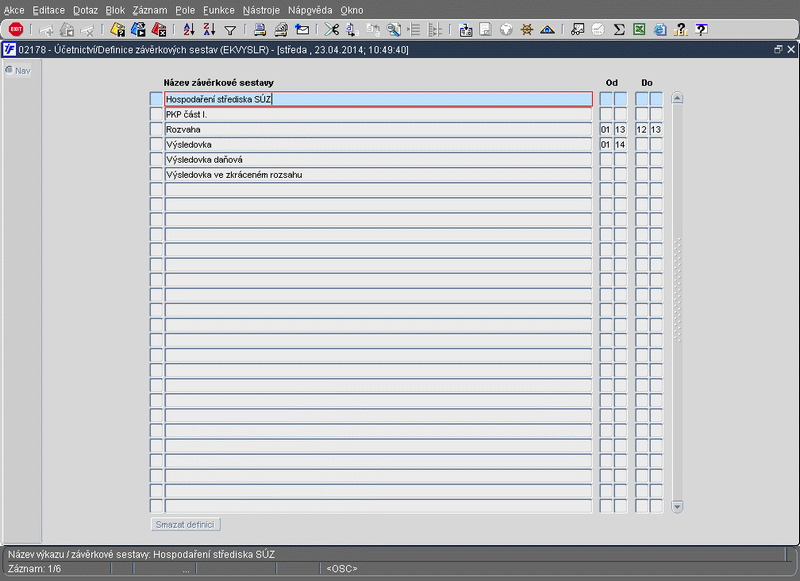Select the Hospodaření střediska SÚZ field

pyautogui.click(x=378, y=99)
